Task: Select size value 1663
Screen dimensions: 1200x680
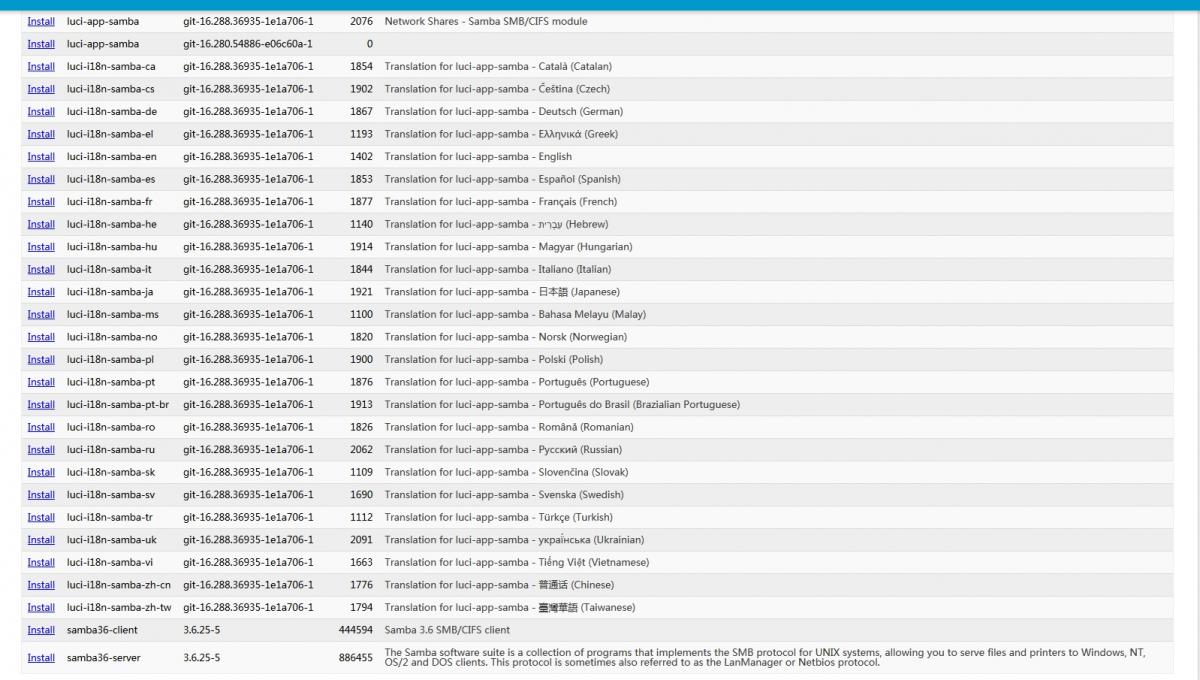Action: 362,562
